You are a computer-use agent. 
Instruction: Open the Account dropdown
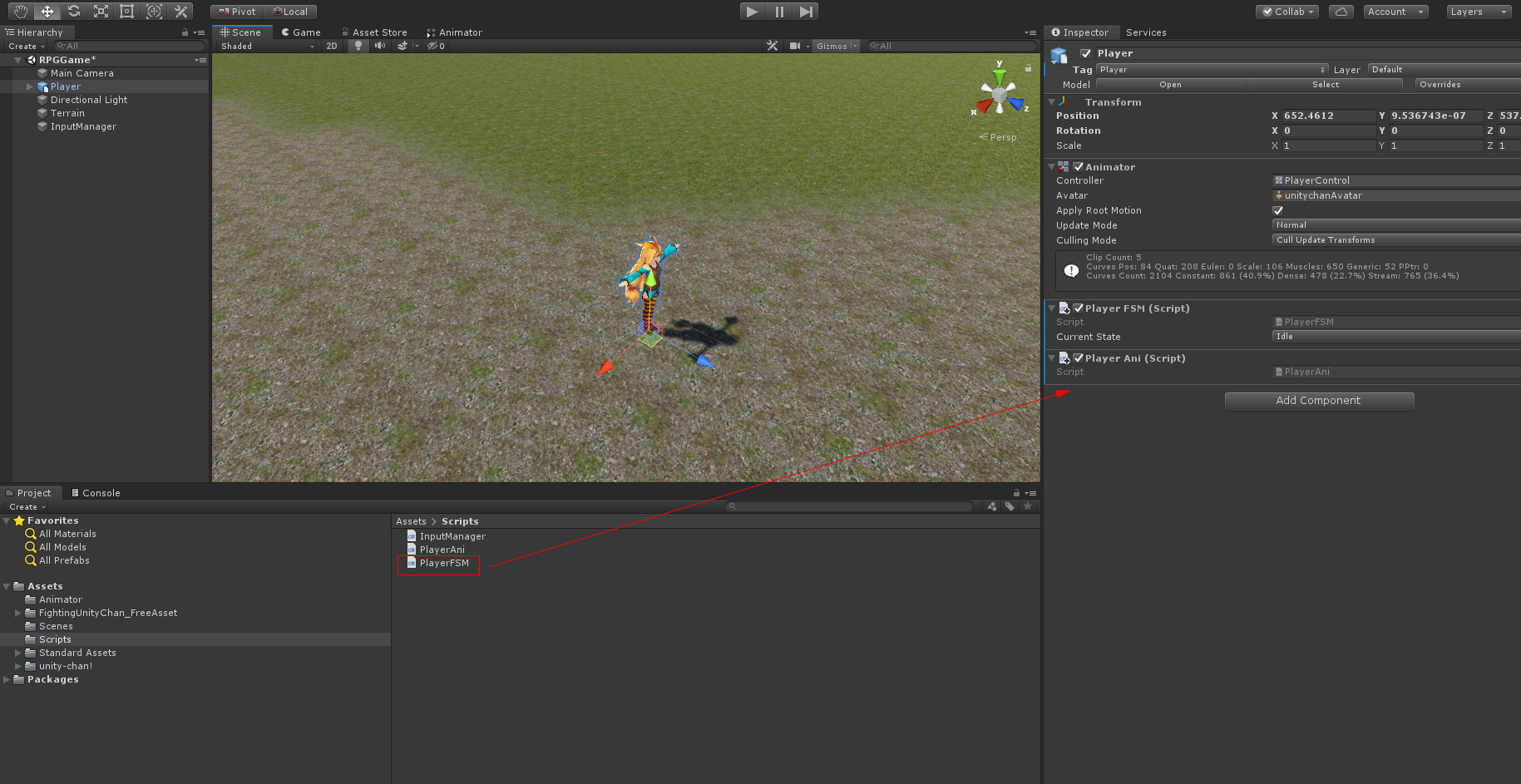point(1395,12)
